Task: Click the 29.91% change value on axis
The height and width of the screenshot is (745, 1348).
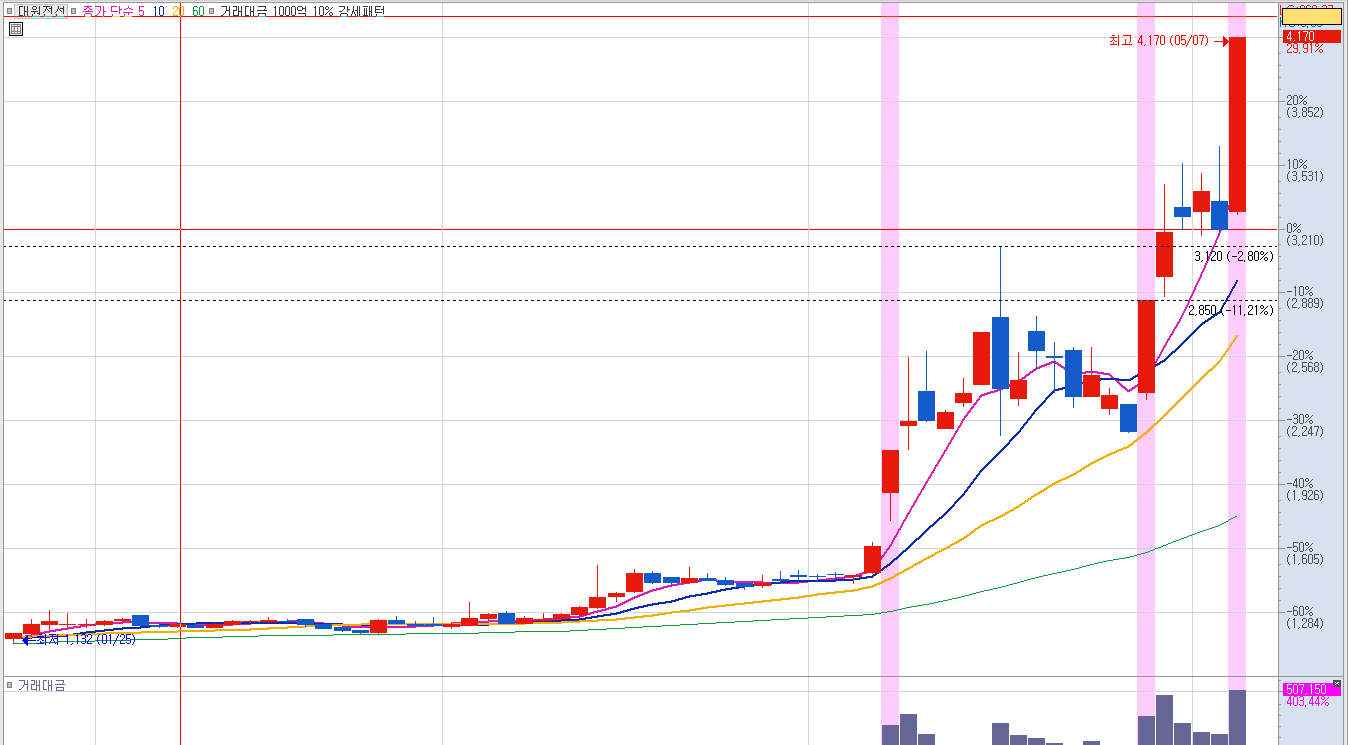Action: 1305,48
